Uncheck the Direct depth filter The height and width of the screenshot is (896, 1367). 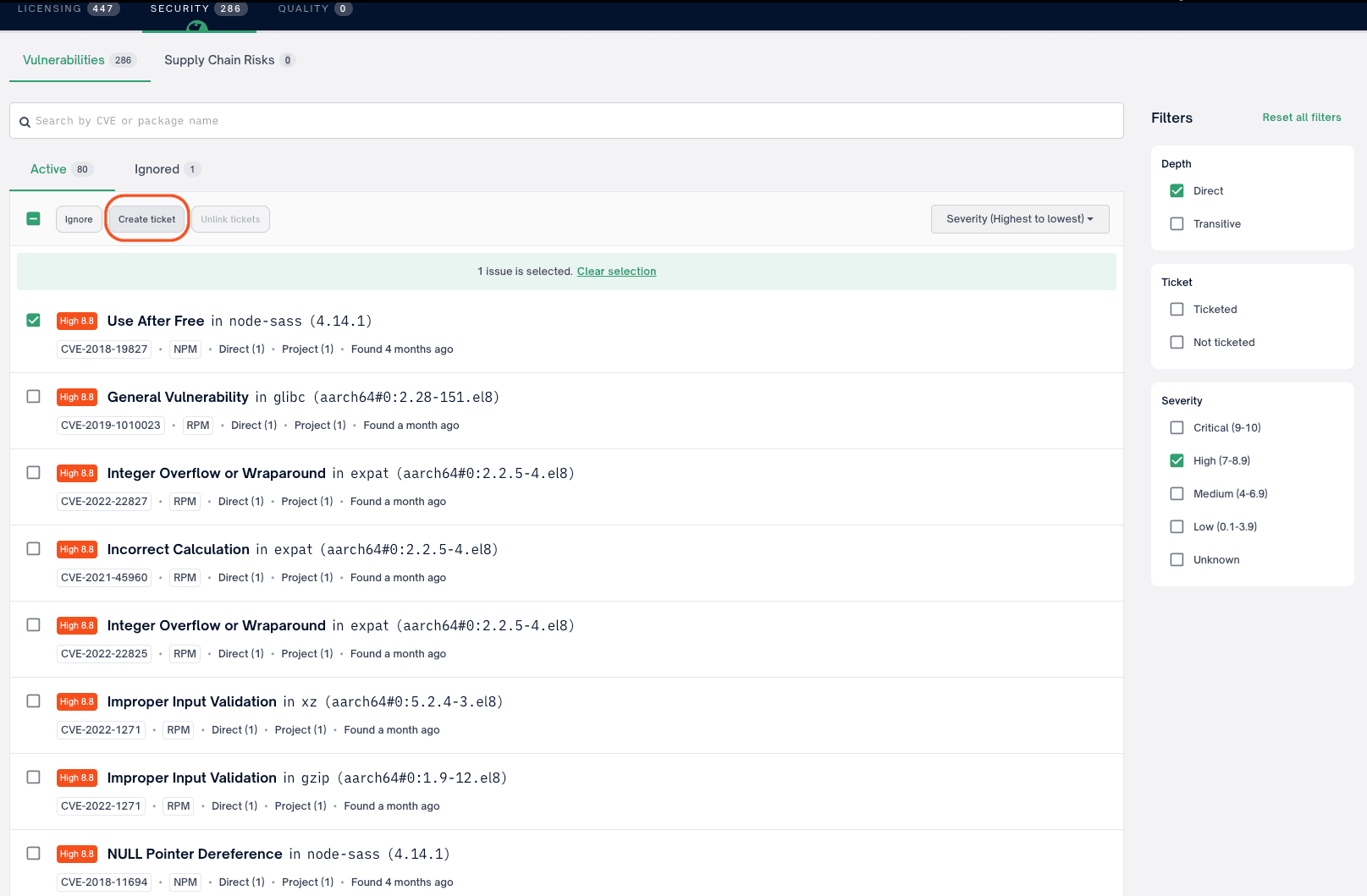pos(1177,190)
